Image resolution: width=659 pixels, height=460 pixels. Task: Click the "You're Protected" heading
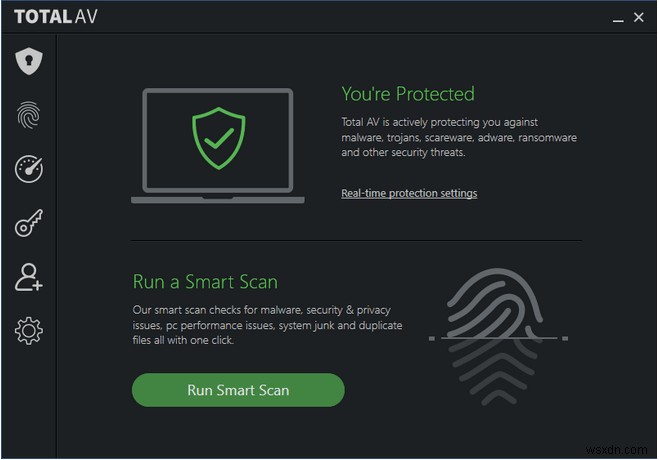pos(408,94)
